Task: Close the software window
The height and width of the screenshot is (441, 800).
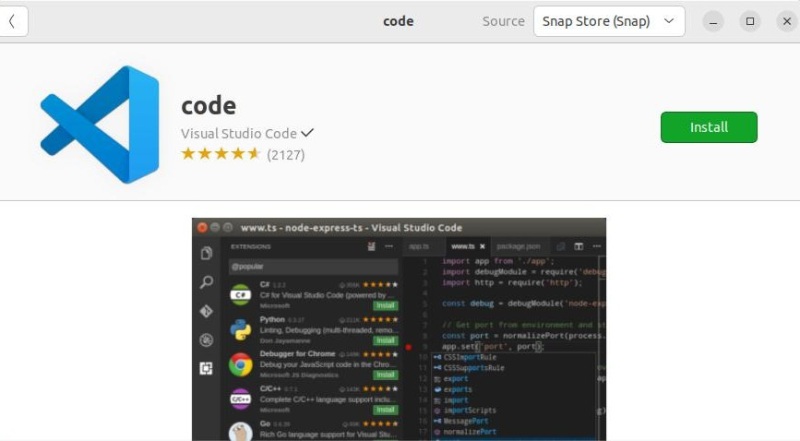Action: tap(787, 21)
